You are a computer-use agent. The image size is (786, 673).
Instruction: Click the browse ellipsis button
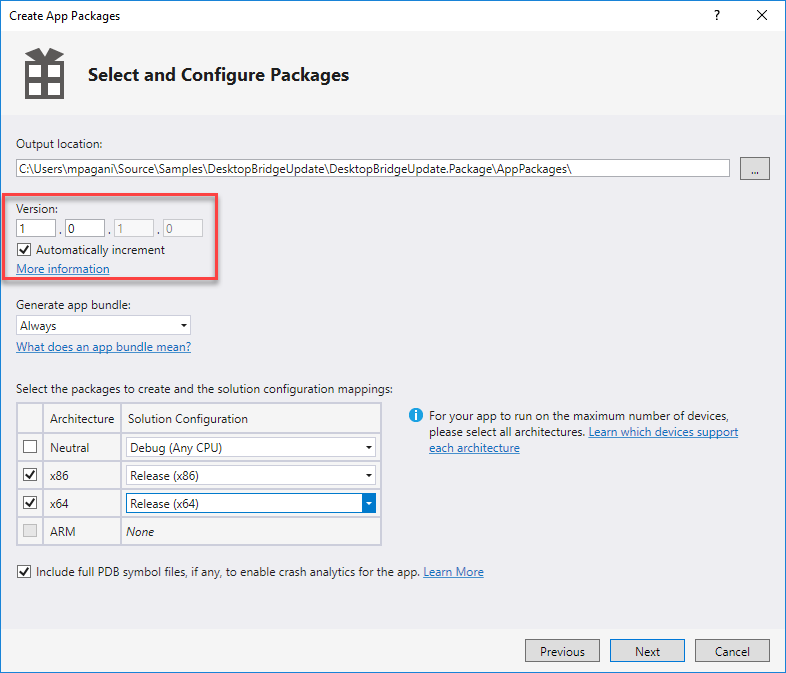[x=754, y=168]
